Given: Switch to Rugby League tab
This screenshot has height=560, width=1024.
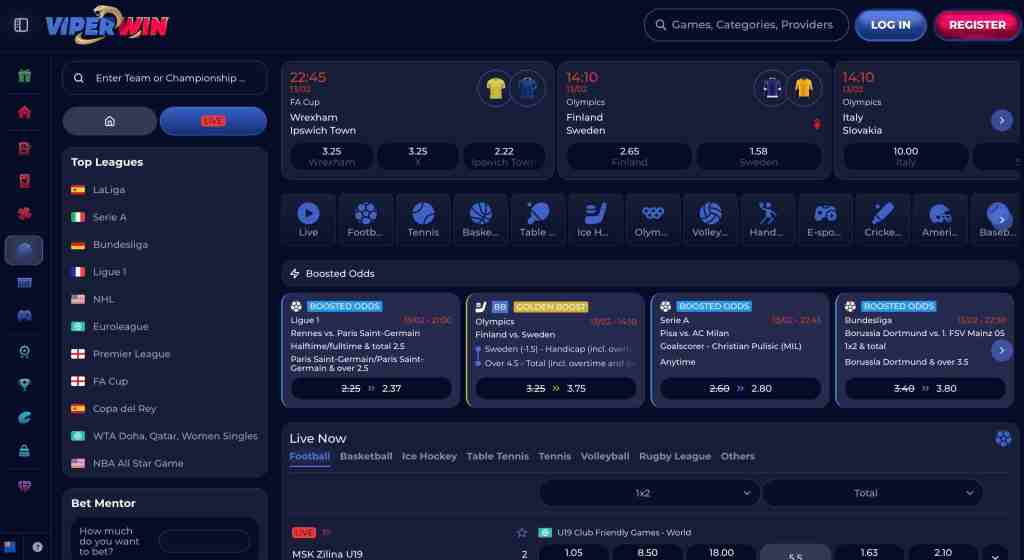Looking at the screenshot, I should click(675, 456).
